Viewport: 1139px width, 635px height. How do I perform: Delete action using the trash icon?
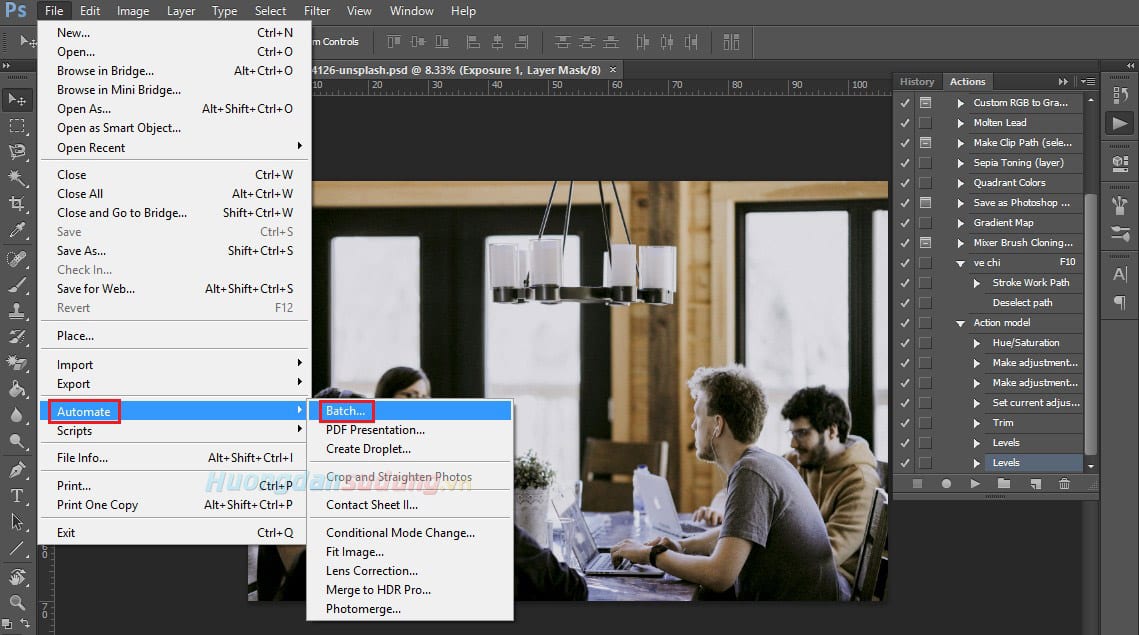click(1064, 483)
